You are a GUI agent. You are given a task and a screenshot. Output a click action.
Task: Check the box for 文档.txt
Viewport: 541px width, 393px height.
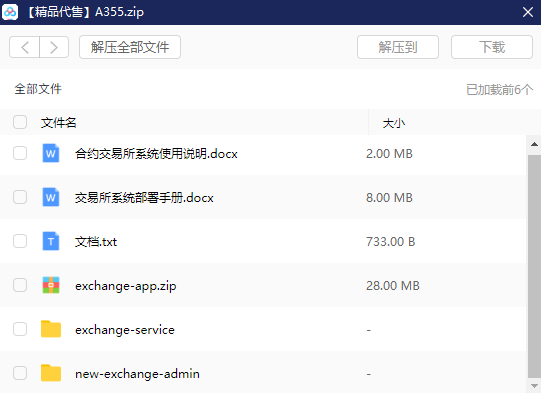(x=20, y=241)
